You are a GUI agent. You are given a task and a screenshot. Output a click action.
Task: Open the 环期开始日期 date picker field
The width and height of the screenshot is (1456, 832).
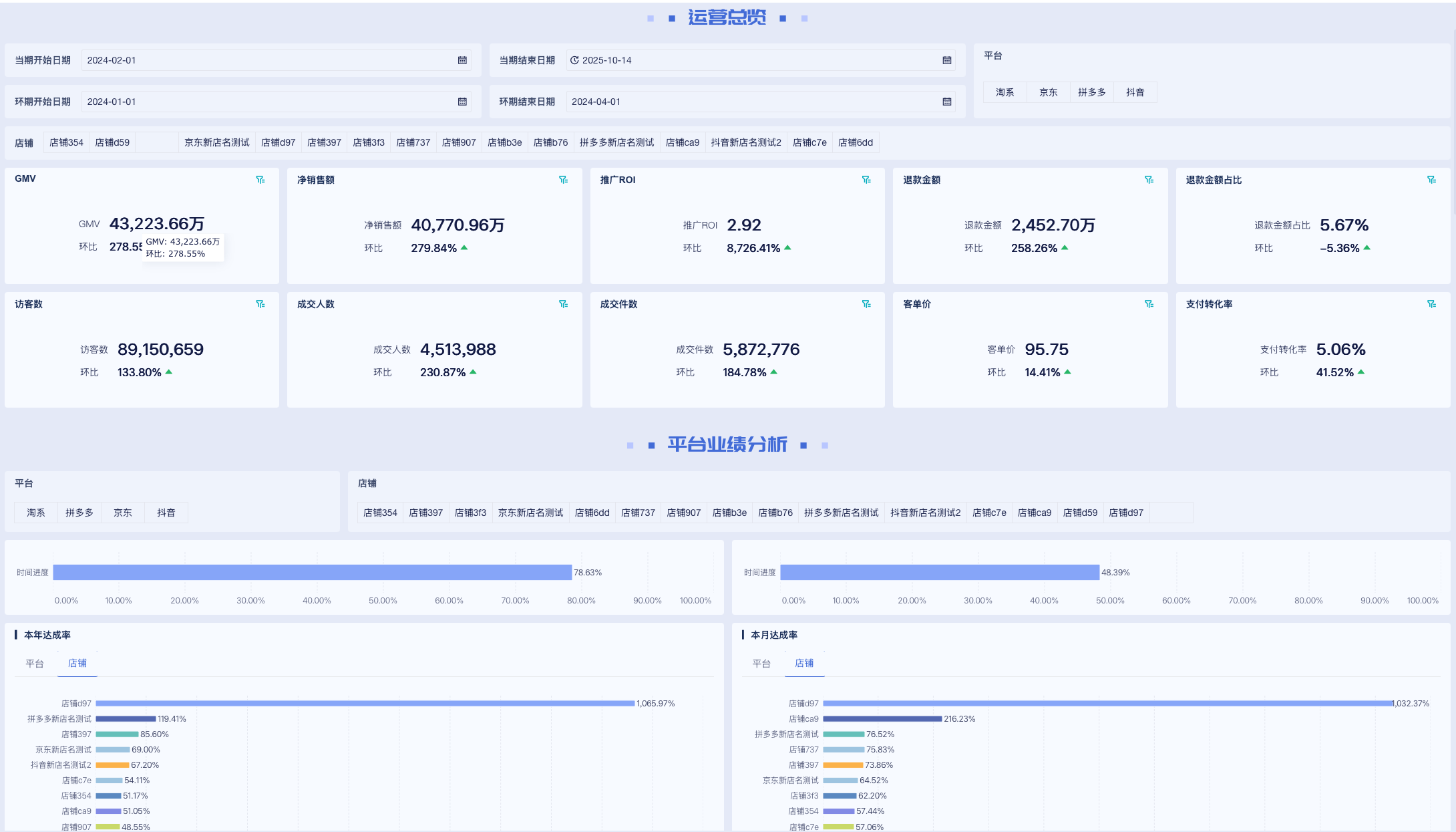click(267, 102)
